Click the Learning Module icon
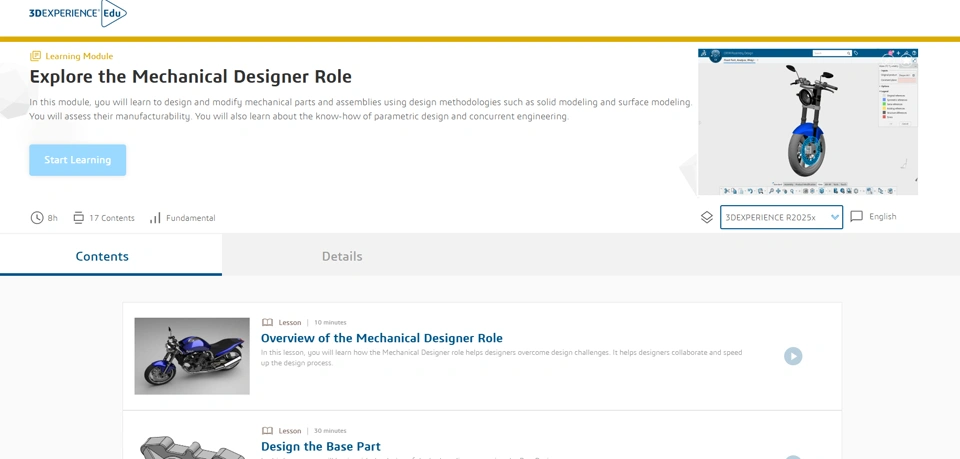The image size is (960, 459). tap(36, 56)
